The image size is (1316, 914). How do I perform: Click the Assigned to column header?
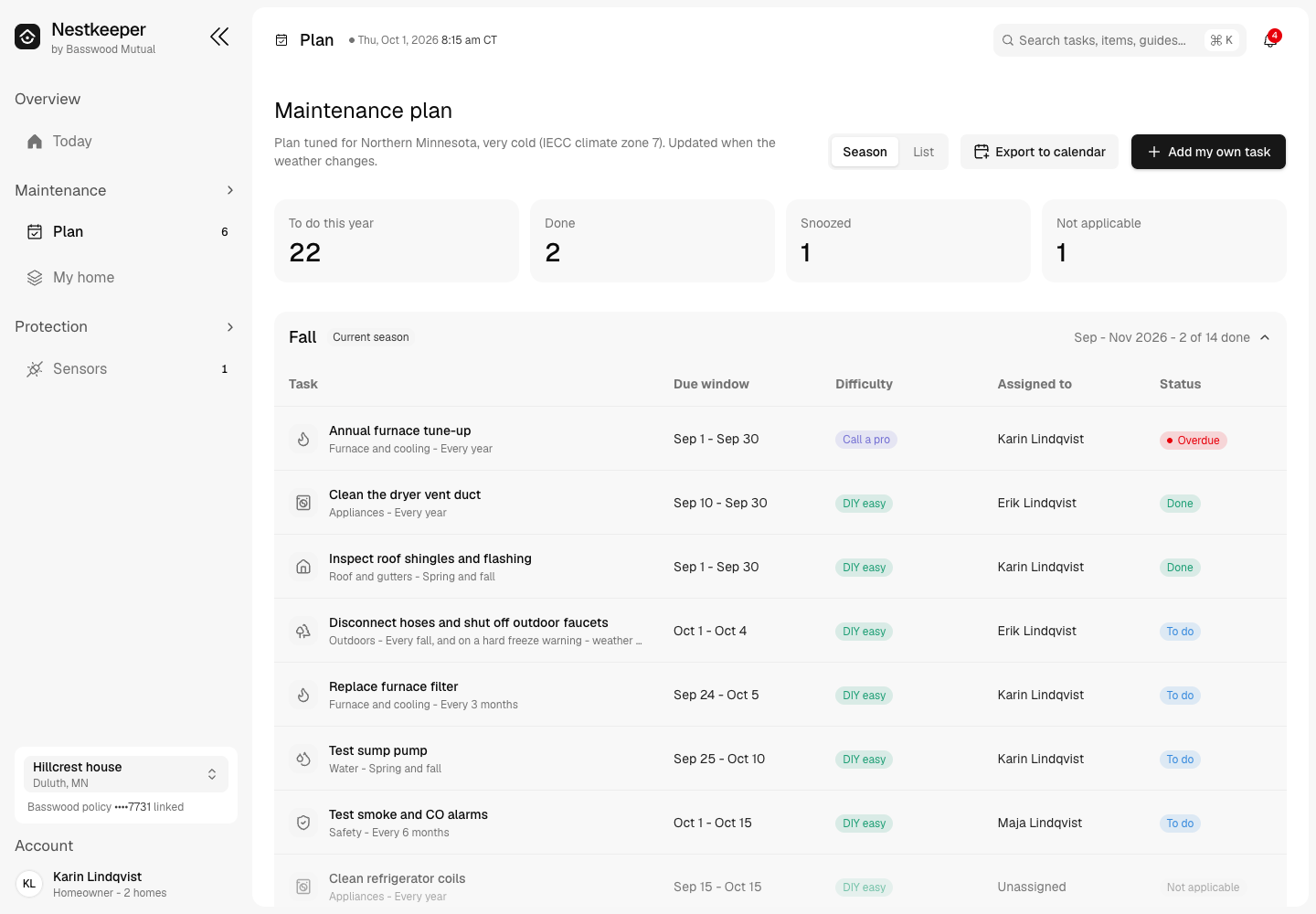[1035, 384]
